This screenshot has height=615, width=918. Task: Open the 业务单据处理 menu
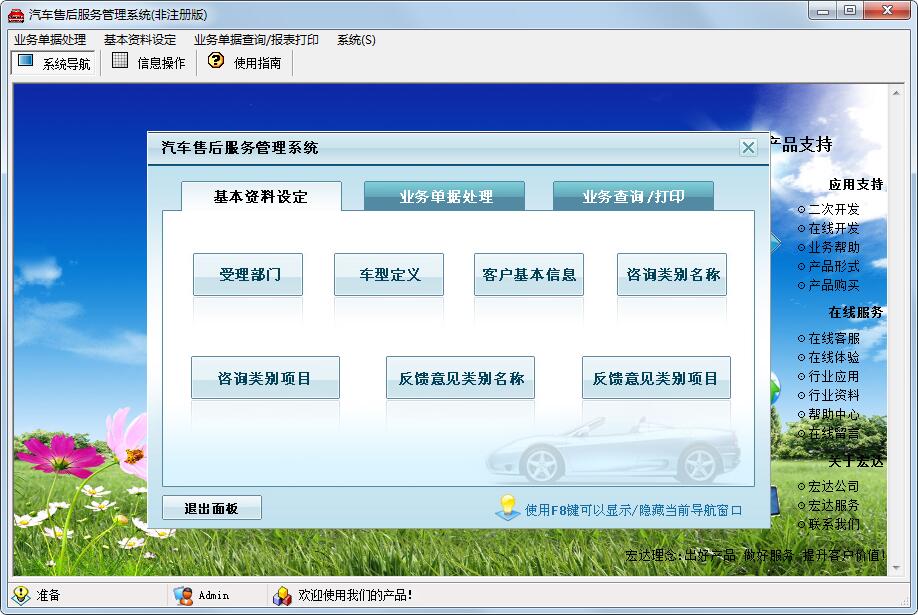click(x=50, y=40)
